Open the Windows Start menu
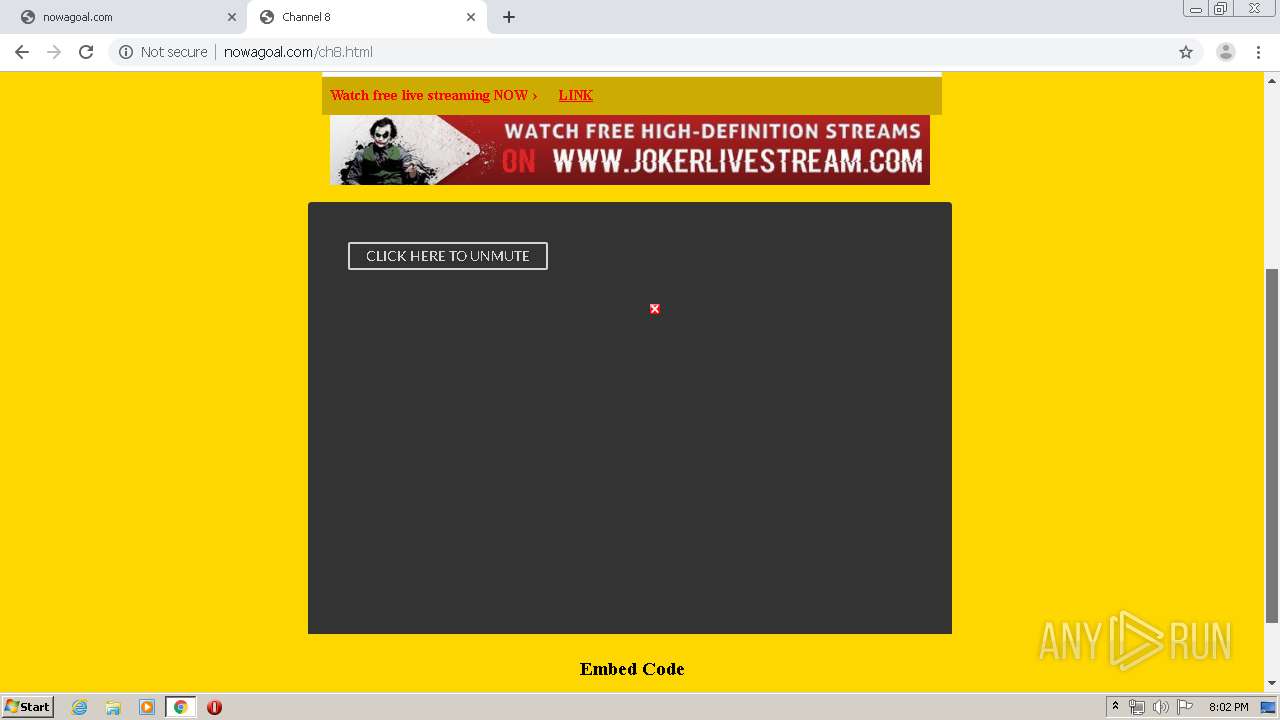The height and width of the screenshot is (720, 1280). [x=28, y=707]
